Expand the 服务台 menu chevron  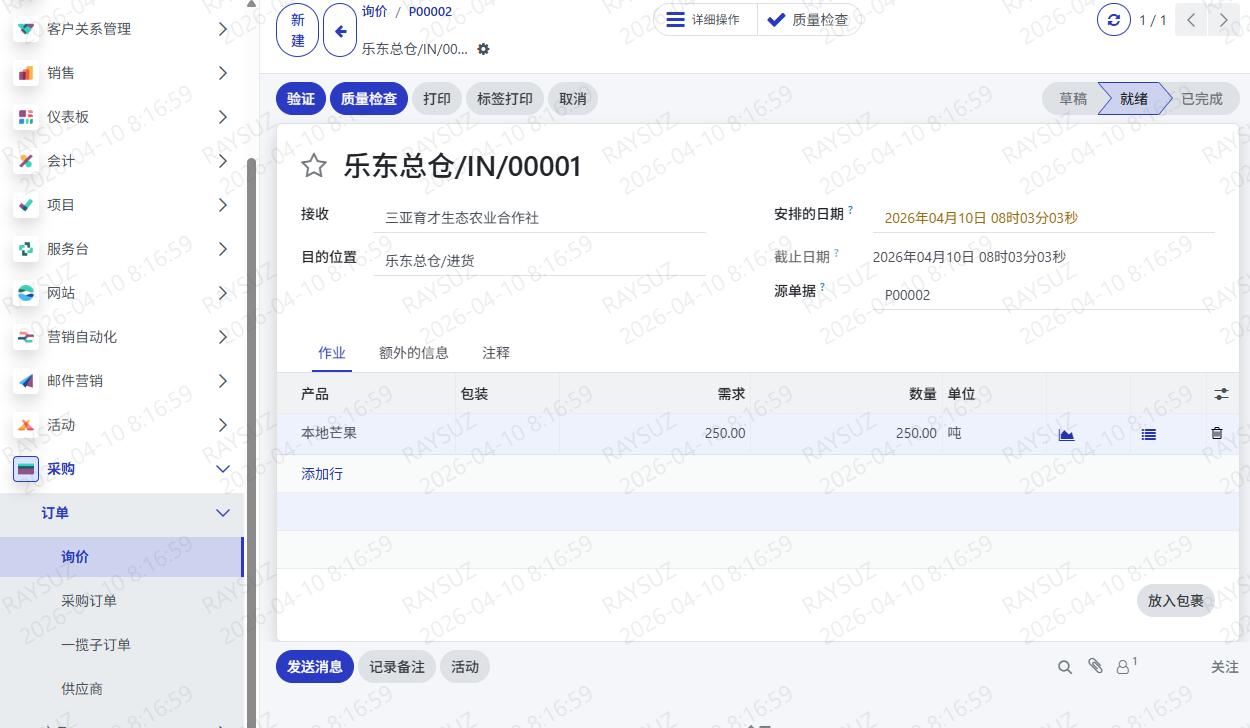click(x=222, y=249)
